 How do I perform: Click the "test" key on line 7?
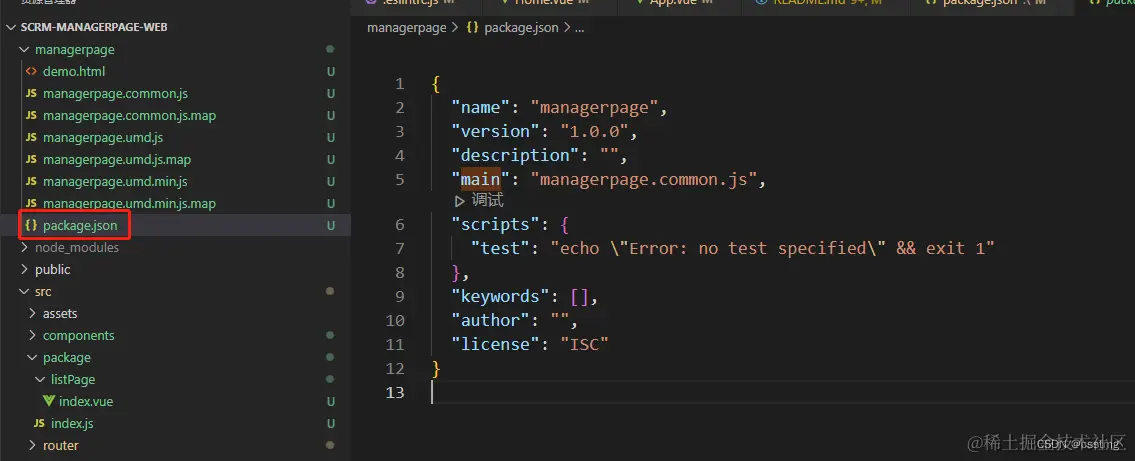(501, 248)
